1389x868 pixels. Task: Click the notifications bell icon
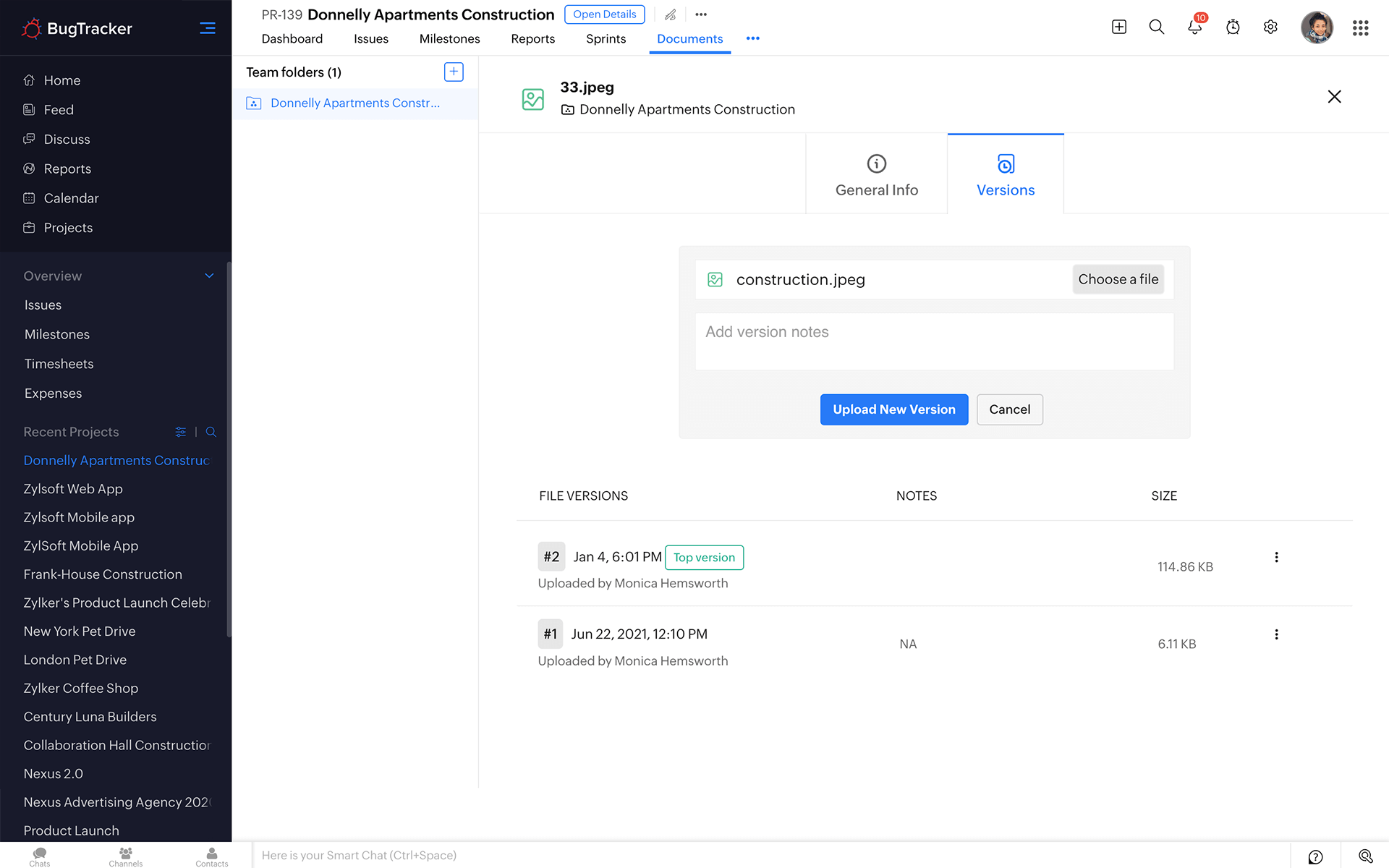point(1194,27)
